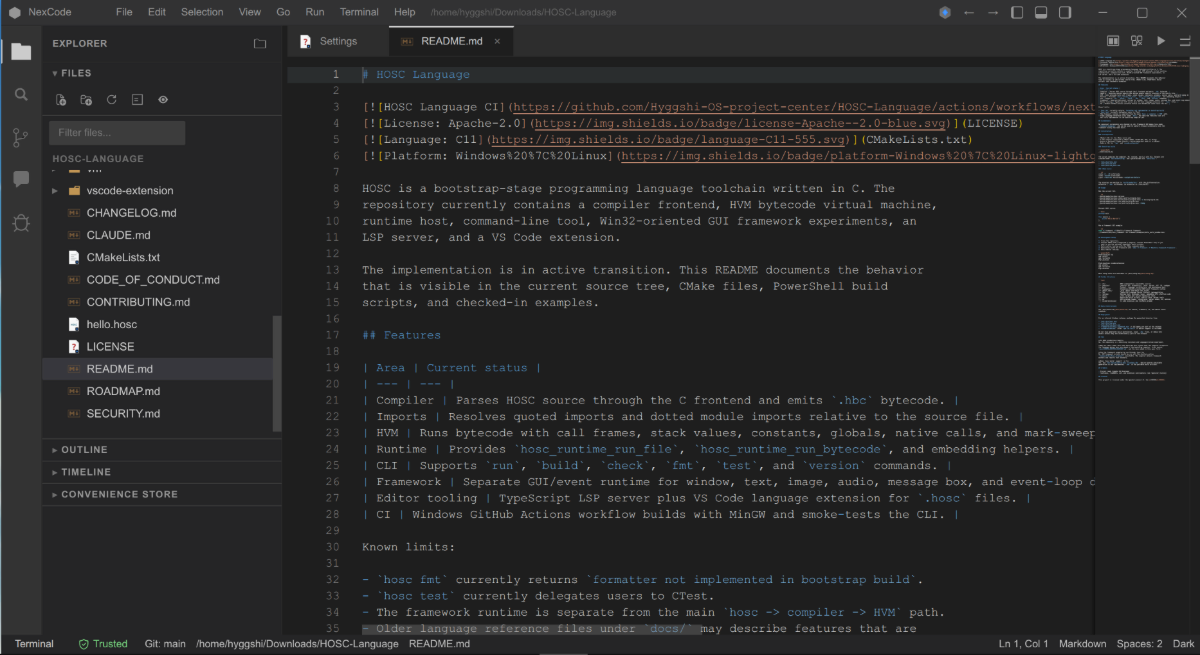1200x655 pixels.
Task: Click the New File icon
Action: coord(61,100)
